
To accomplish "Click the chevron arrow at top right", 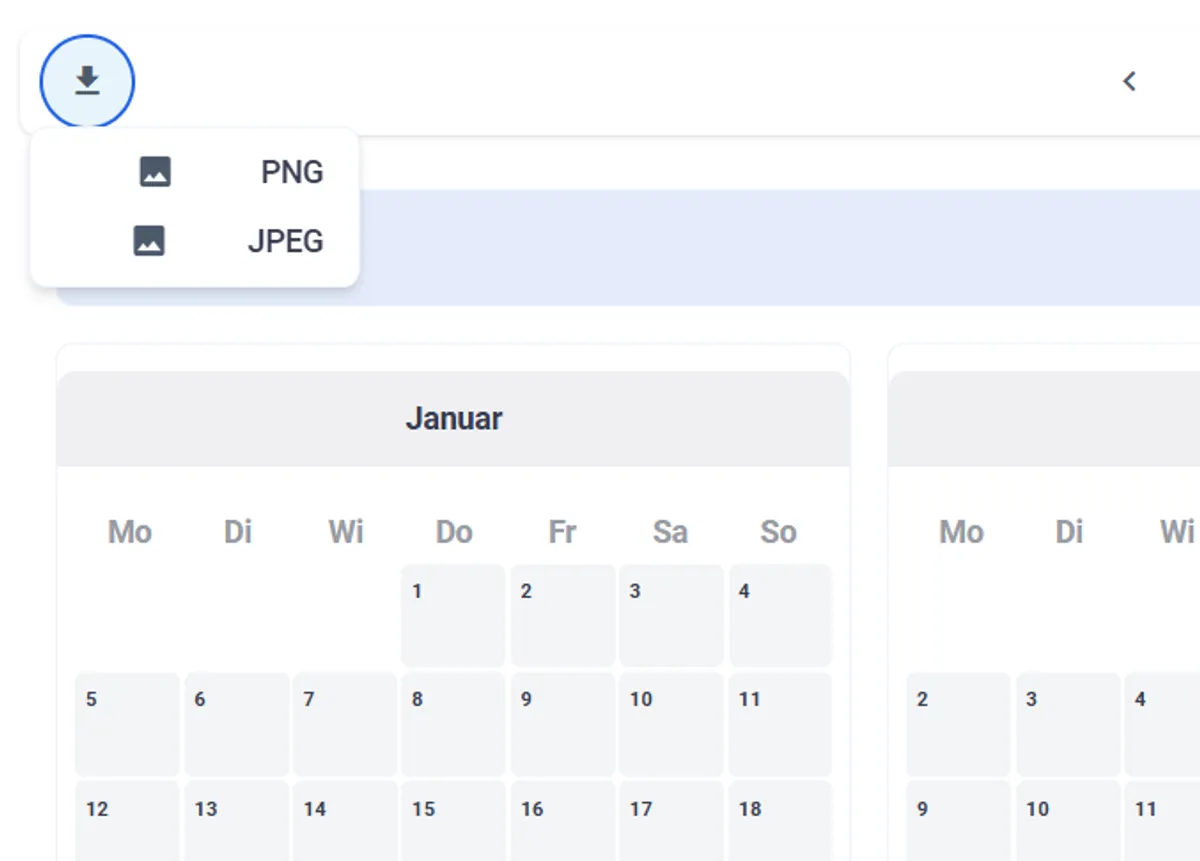I will click(x=1129, y=81).
